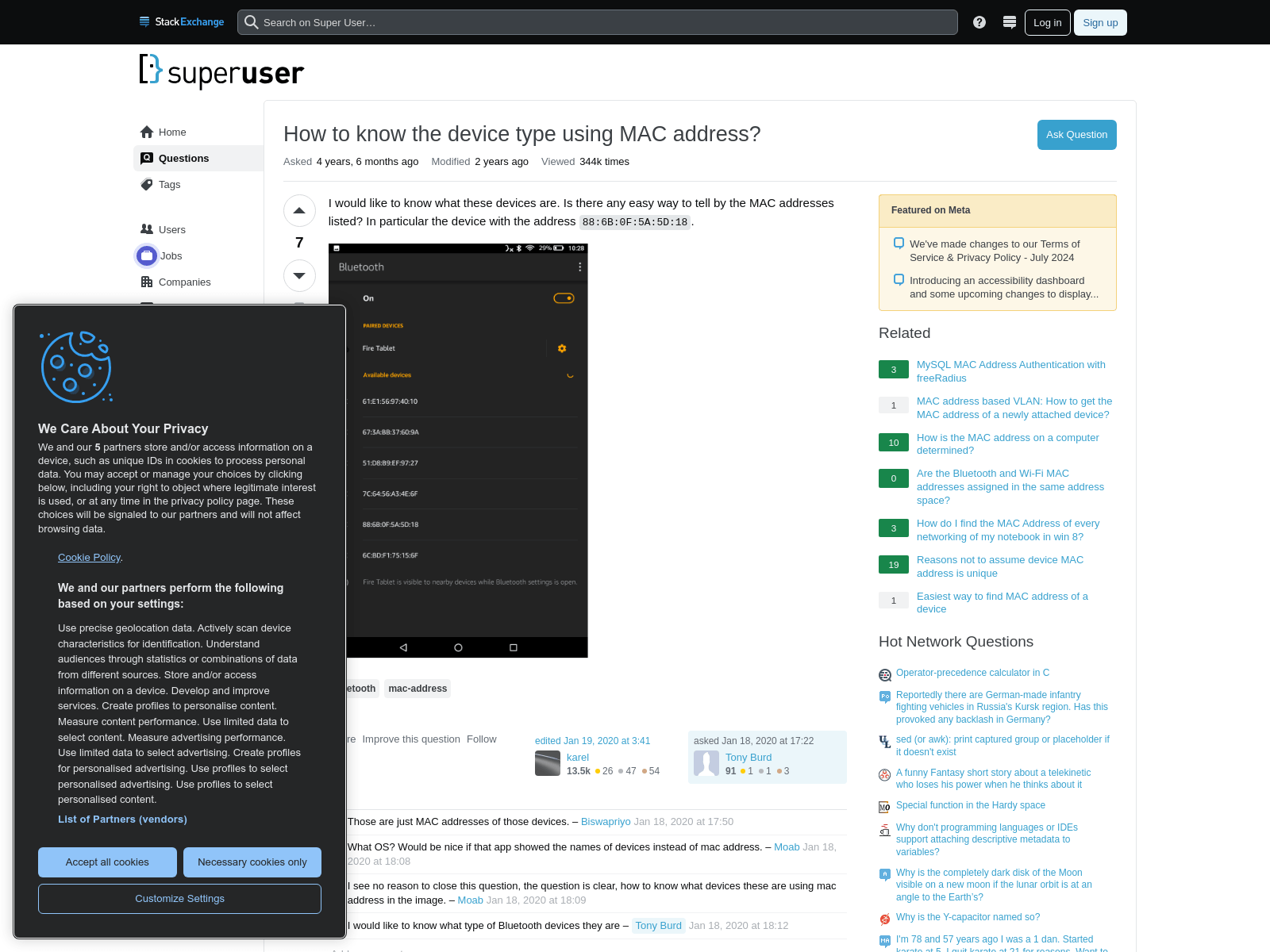Open Special function in the Hardy space
This screenshot has height=952, width=1270.
pos(971,805)
